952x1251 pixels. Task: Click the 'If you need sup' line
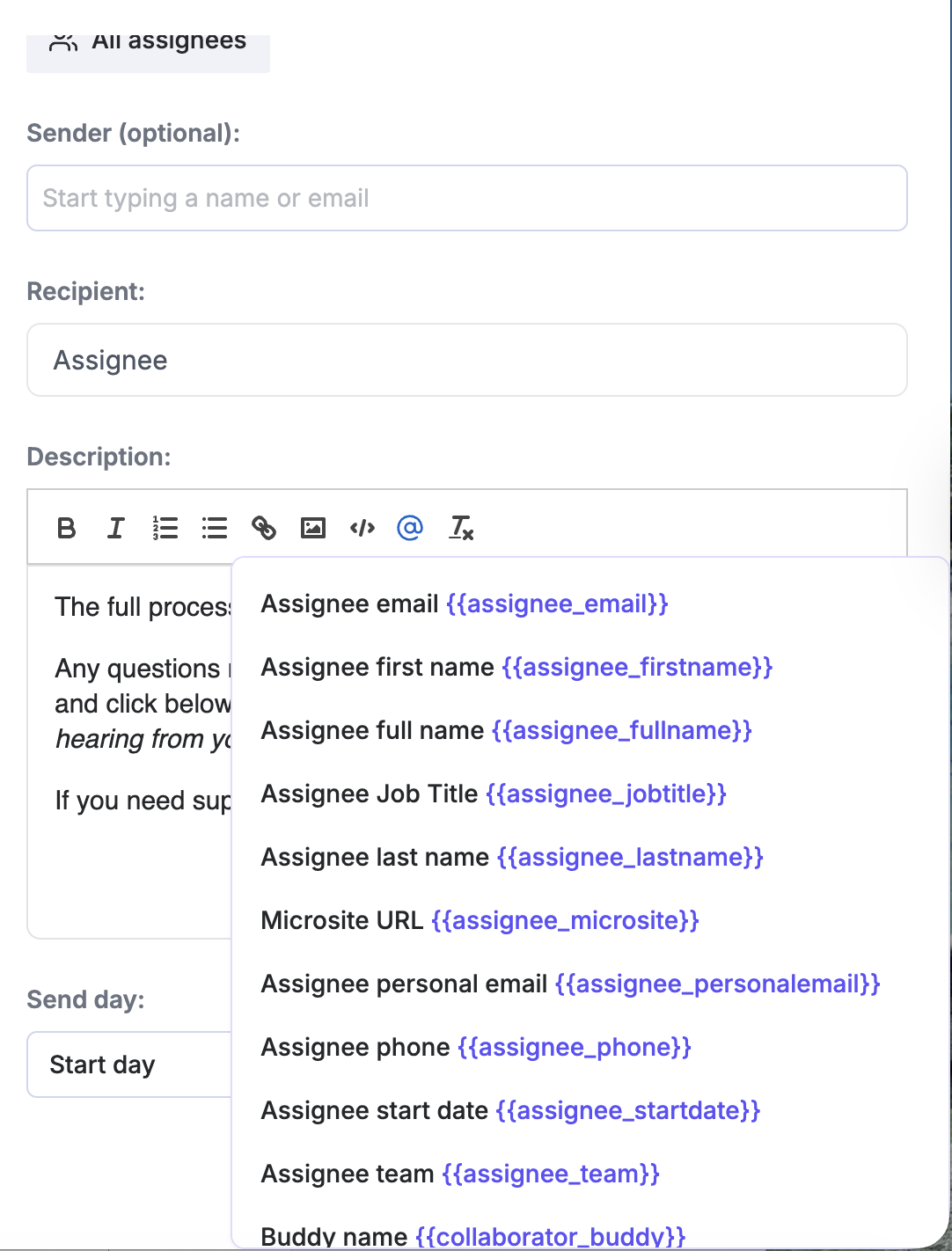(x=143, y=801)
